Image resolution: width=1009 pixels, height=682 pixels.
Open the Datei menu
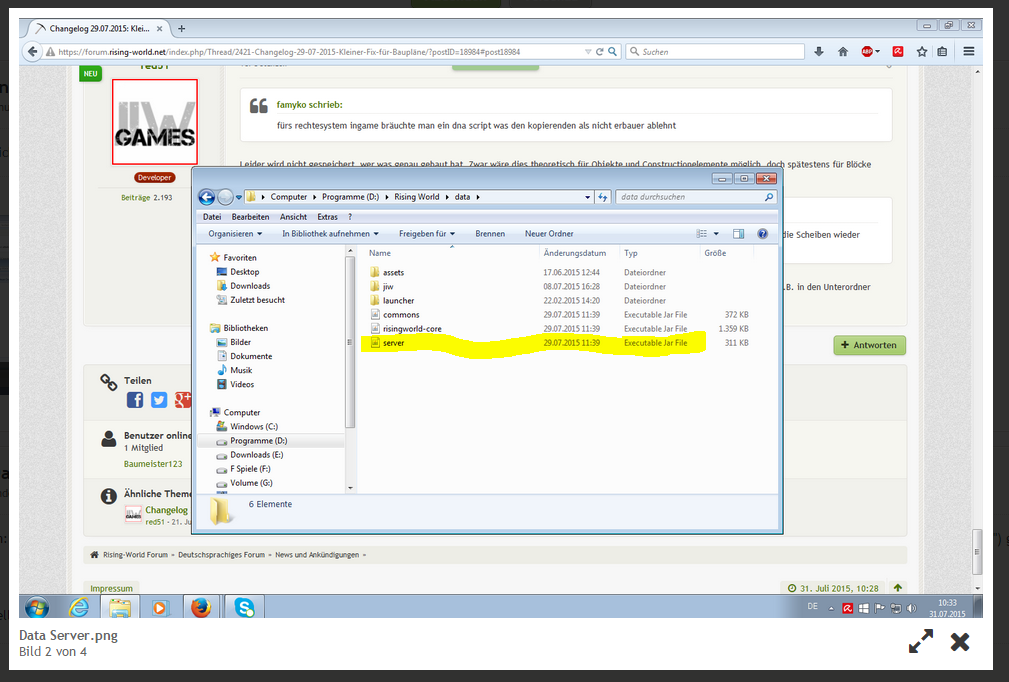click(212, 217)
